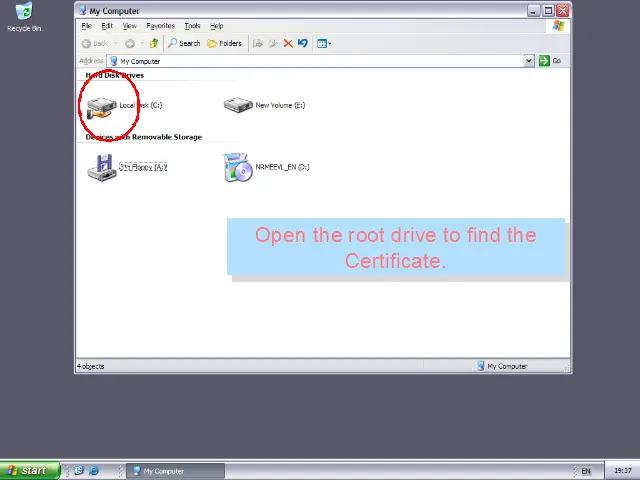The height and width of the screenshot is (480, 640).
Task: Click the Start button on taskbar
Action: 27,470
